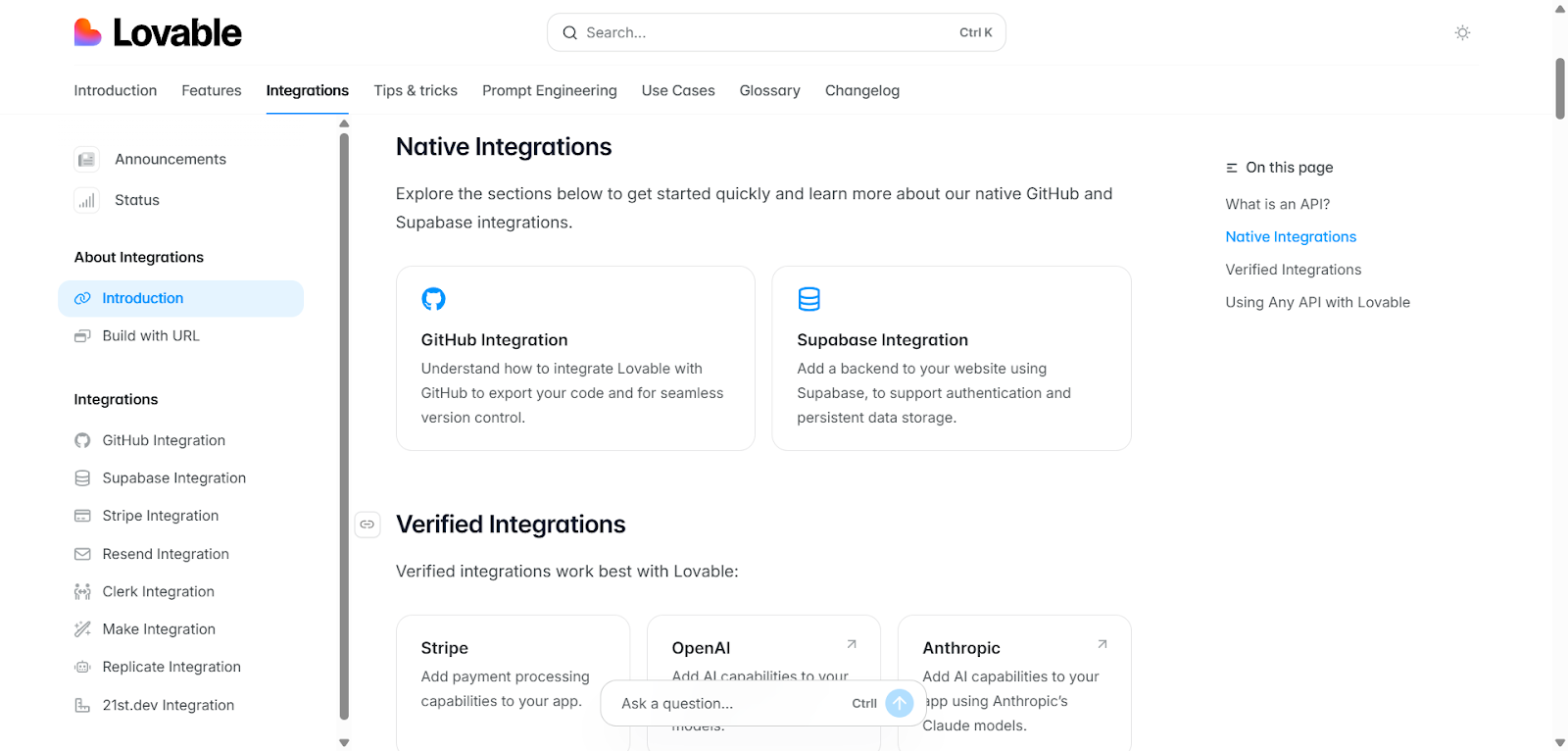The height and width of the screenshot is (751, 1568).
Task: Open the Status sidebar link
Action: coord(137,200)
